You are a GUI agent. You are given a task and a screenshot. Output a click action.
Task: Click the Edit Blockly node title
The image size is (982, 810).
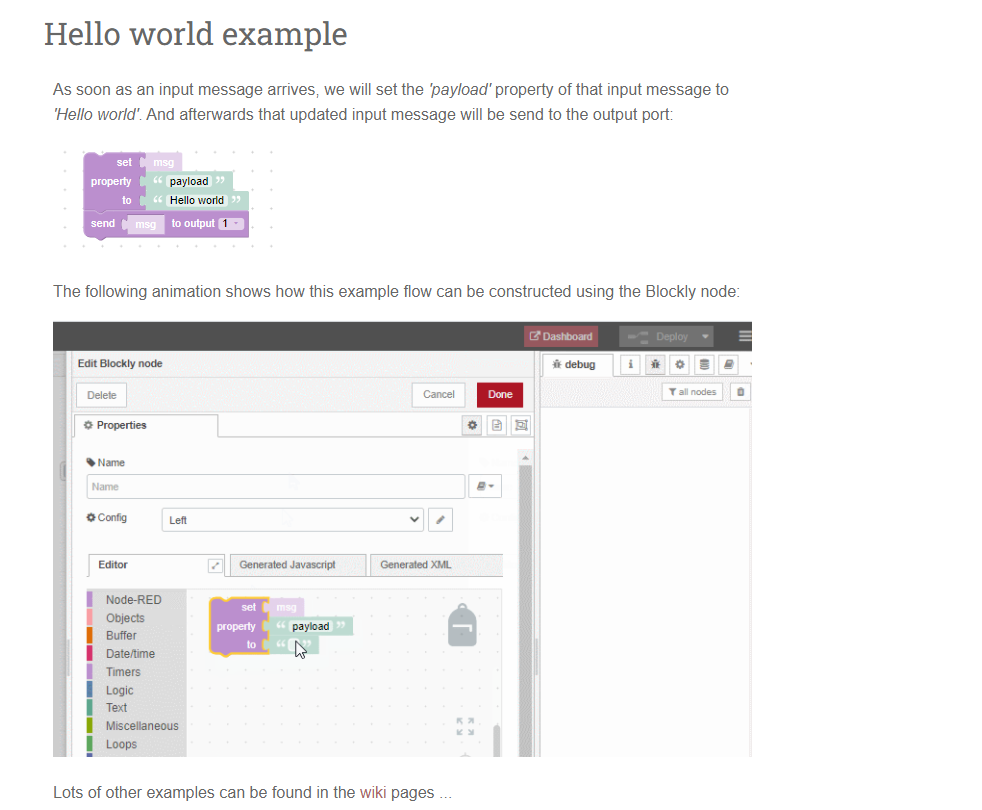(120, 363)
